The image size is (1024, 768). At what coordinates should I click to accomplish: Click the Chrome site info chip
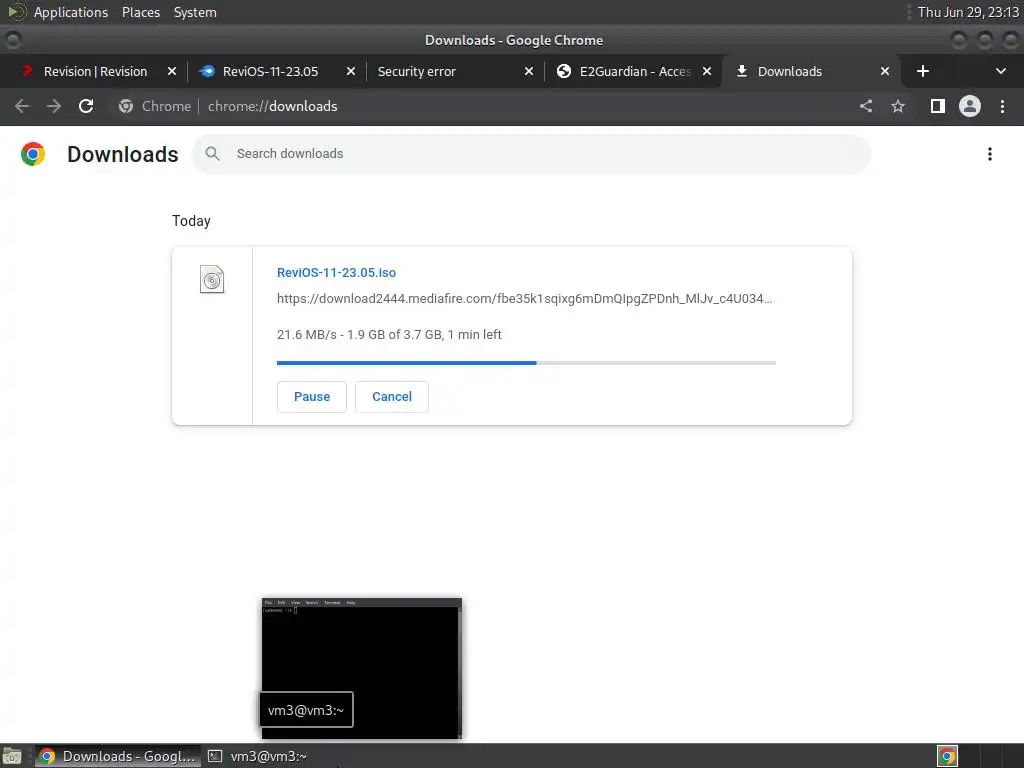pos(155,106)
